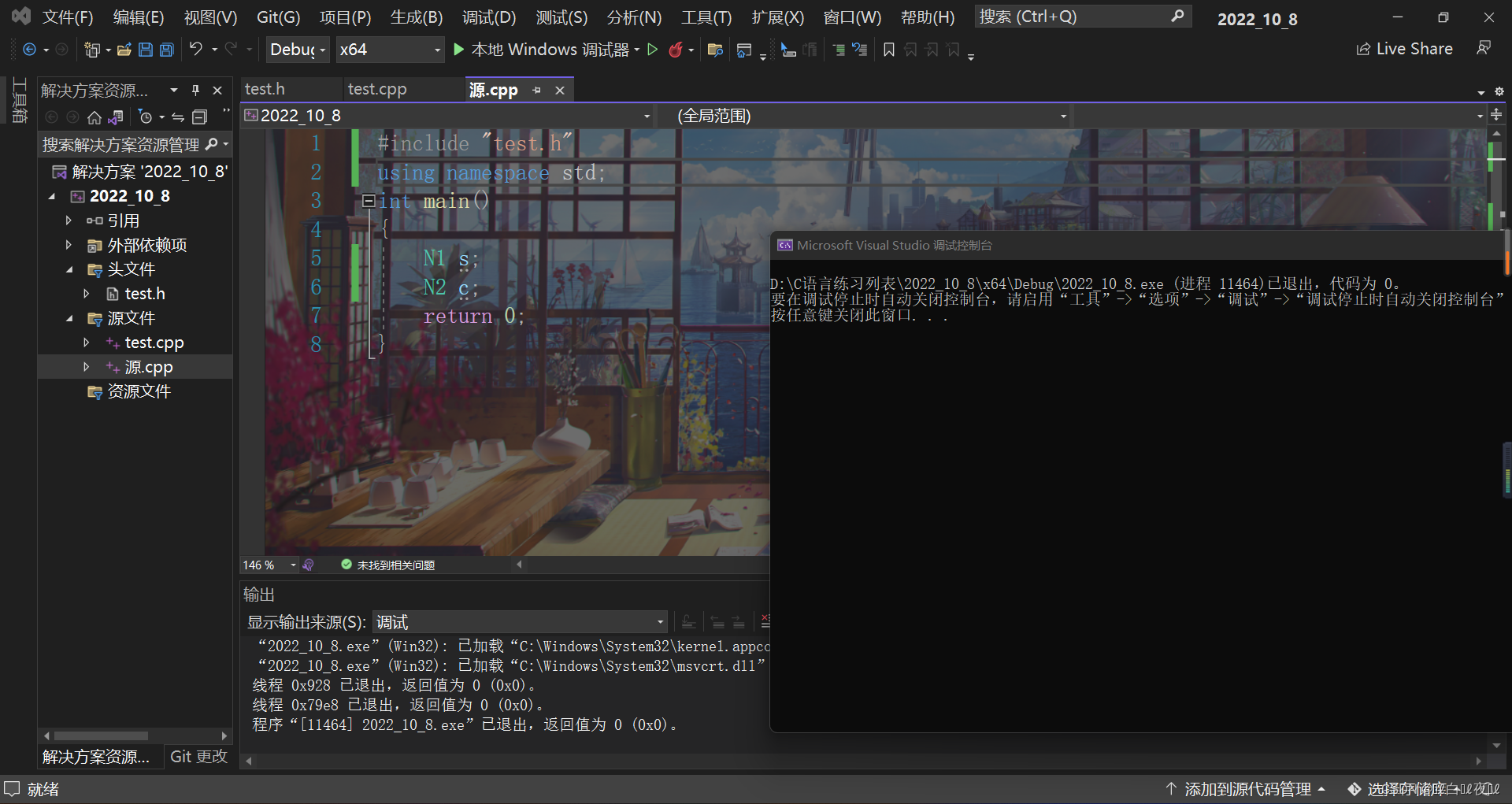Open Solution Explorer window options dropdown arrow

174,91
